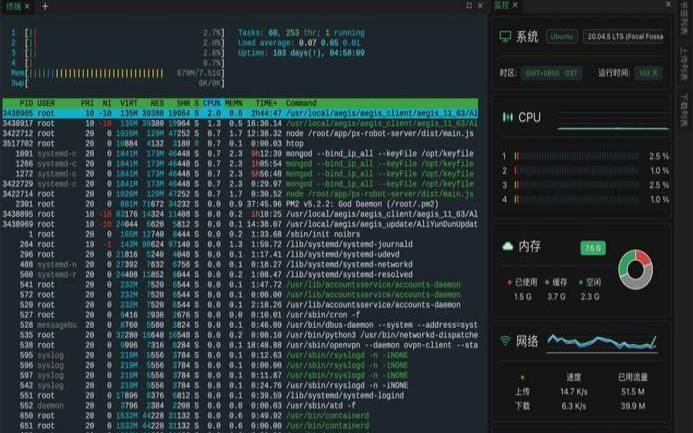Click the memory donut chart
The height and width of the screenshot is (433, 693).
636,270
